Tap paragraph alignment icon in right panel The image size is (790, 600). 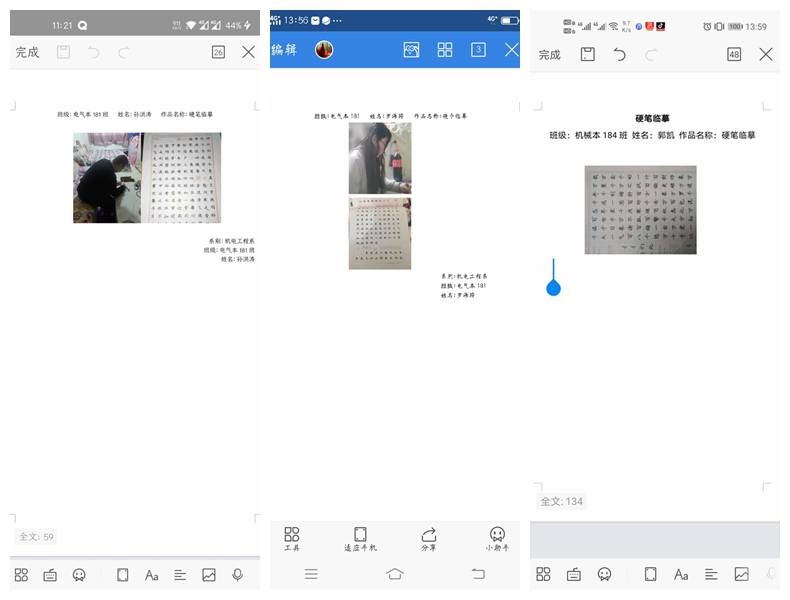[x=711, y=574]
